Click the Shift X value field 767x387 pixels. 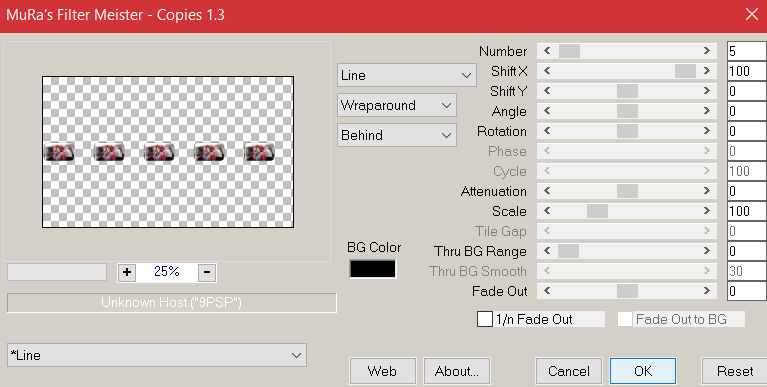(747, 71)
